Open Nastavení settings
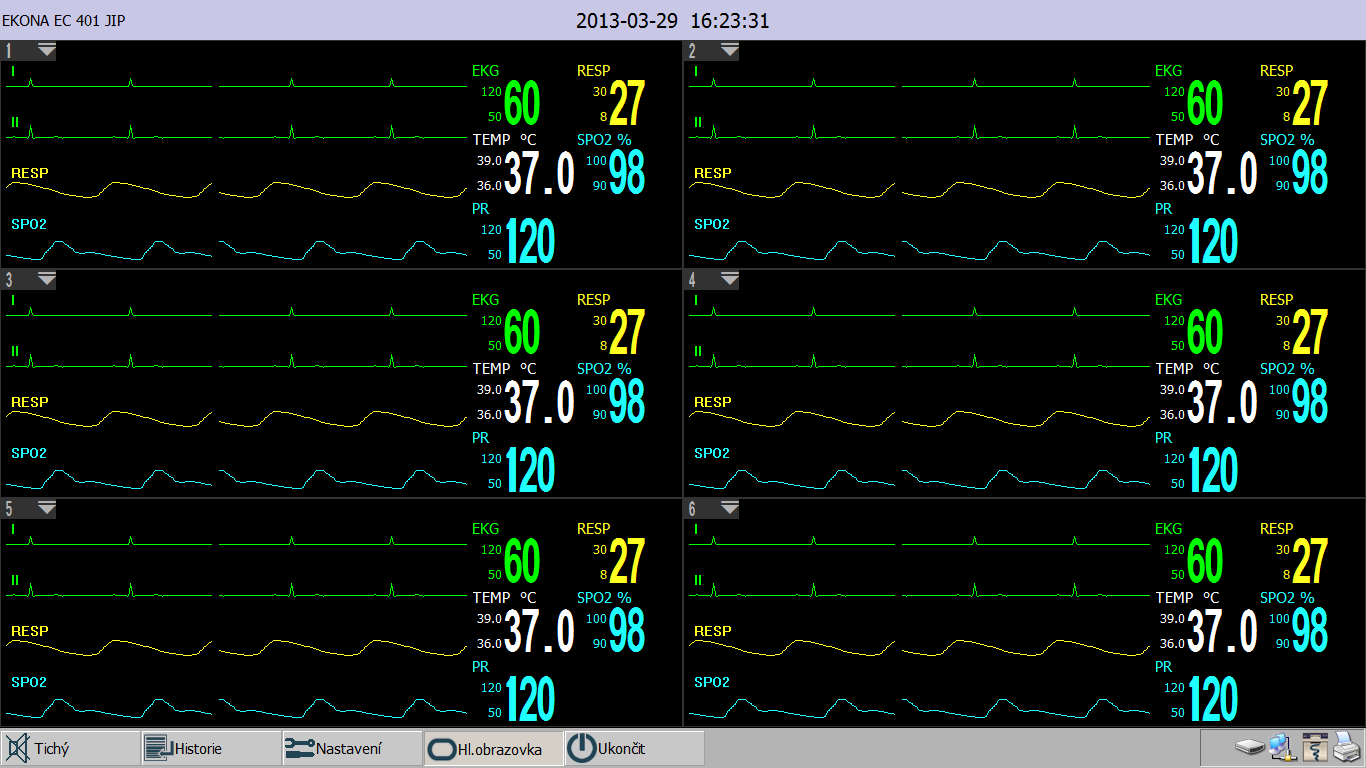Viewport: 1366px width, 768px height. [352, 748]
